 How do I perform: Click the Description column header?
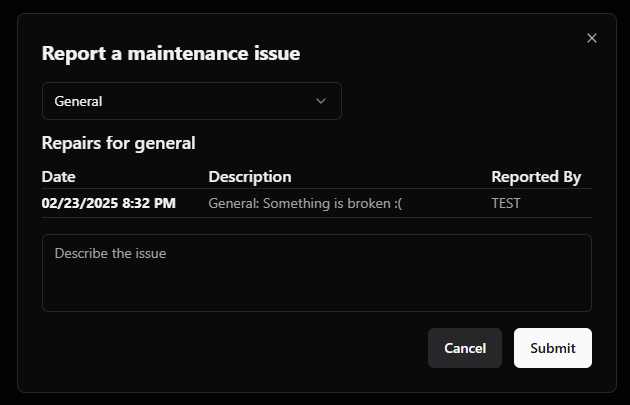pos(250,177)
